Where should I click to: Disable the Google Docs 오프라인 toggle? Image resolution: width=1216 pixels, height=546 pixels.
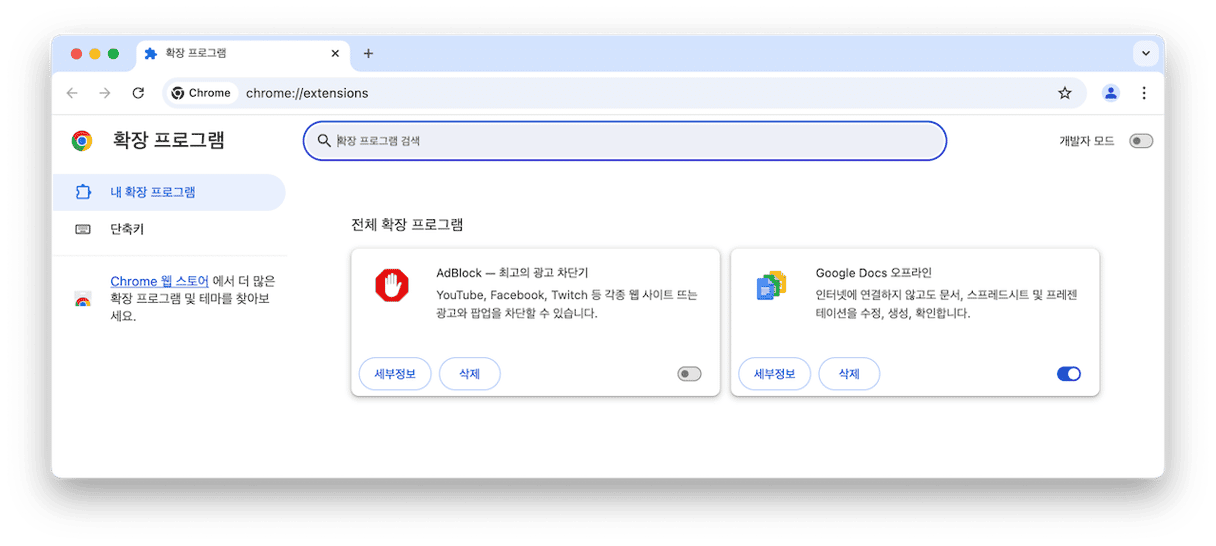click(1069, 374)
